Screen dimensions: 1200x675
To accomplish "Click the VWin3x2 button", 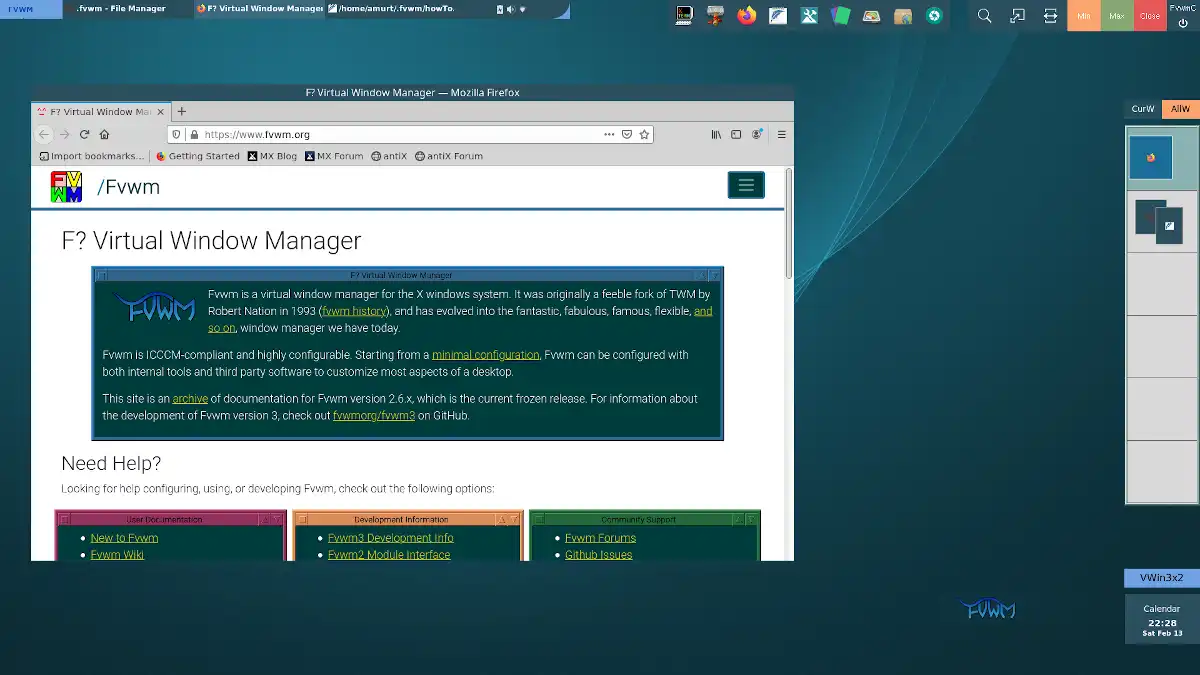I will tap(1161, 578).
